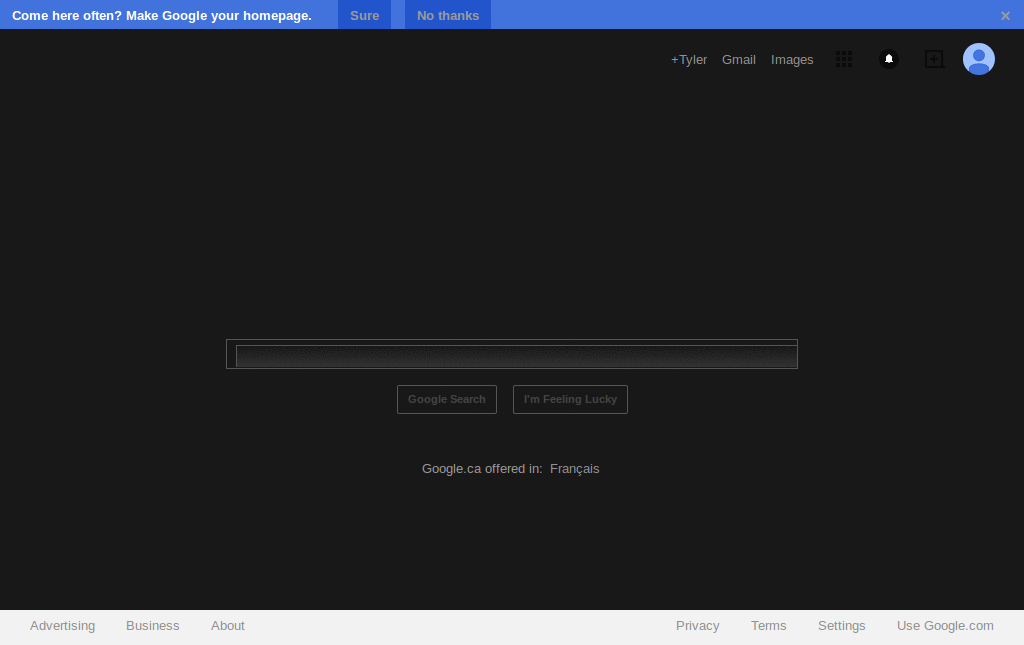
Task: Open the notifications bell
Action: pyautogui.click(x=889, y=59)
